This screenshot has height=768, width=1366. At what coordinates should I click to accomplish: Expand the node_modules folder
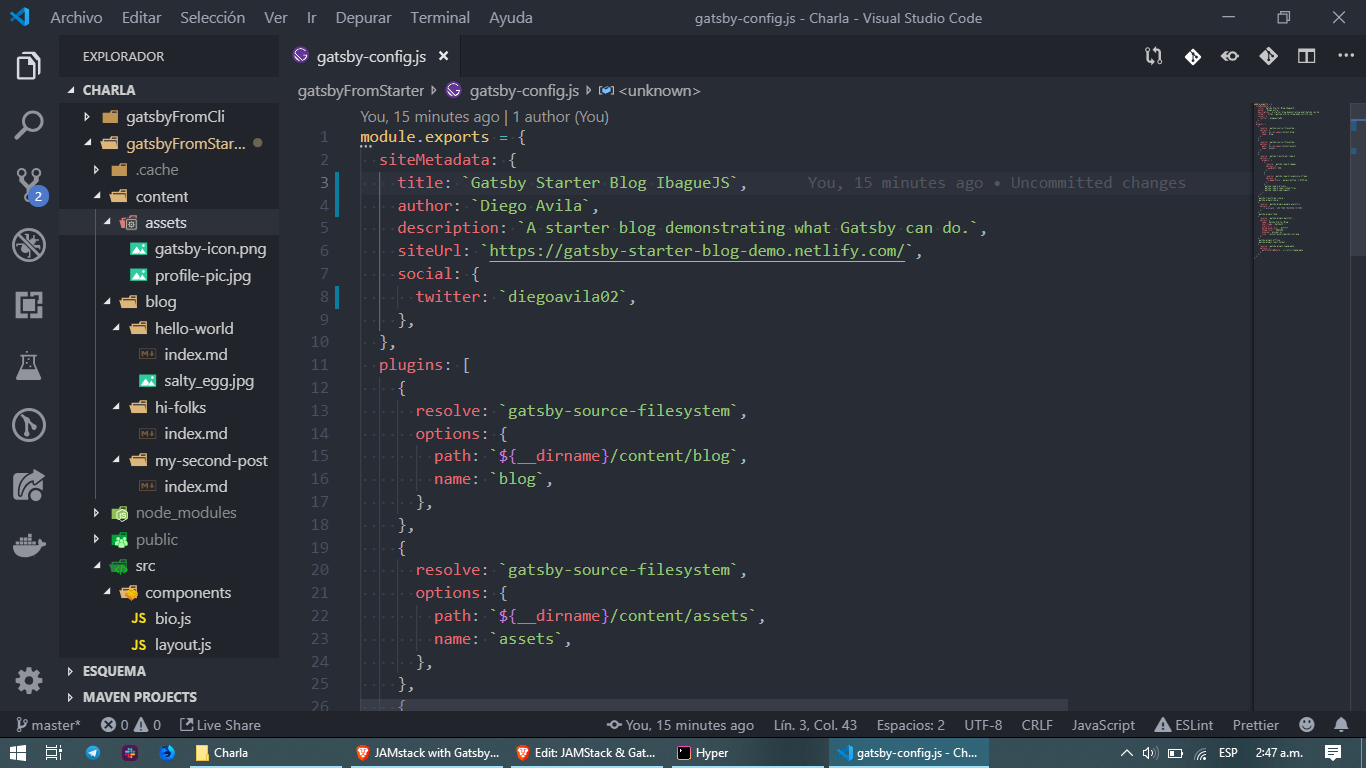point(186,513)
